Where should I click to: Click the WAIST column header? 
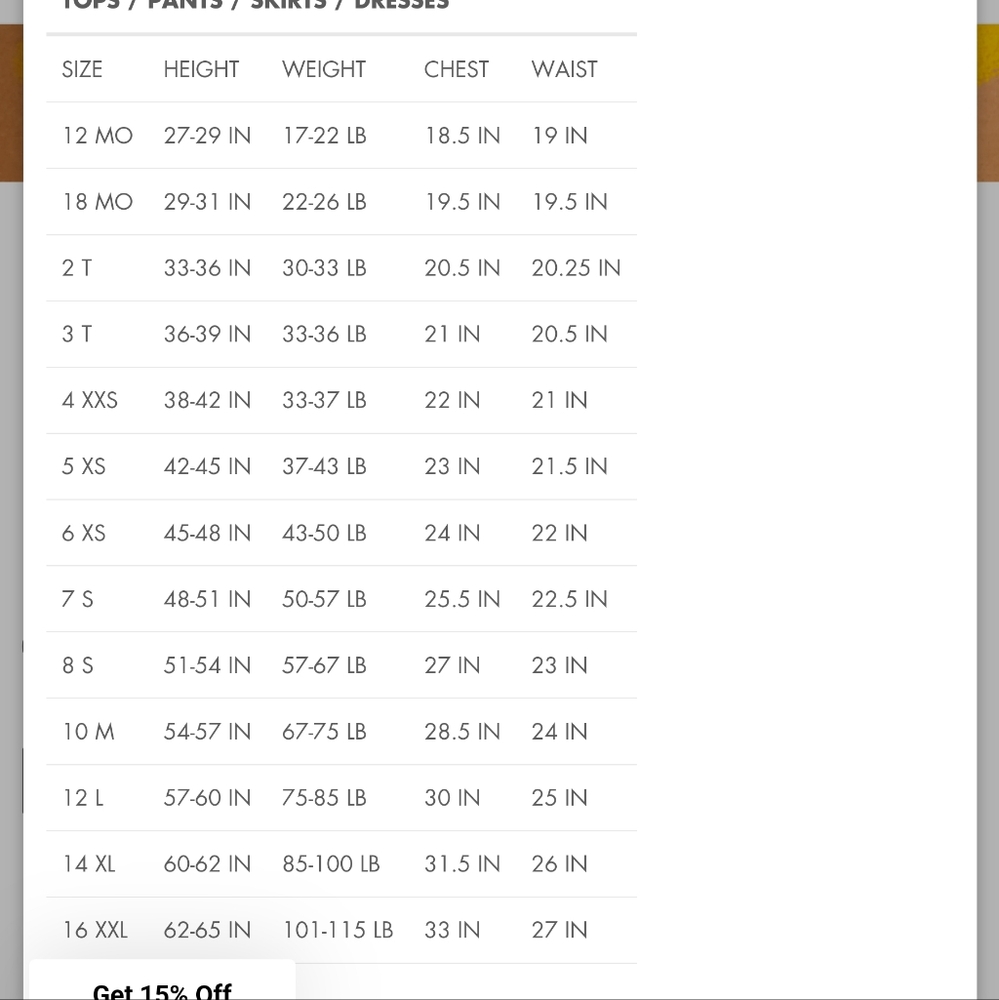564,69
